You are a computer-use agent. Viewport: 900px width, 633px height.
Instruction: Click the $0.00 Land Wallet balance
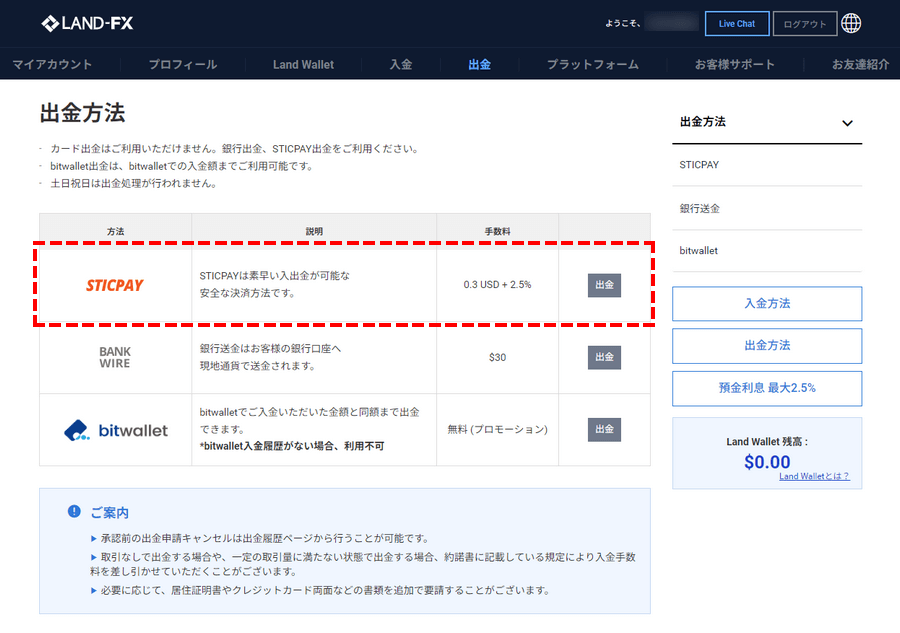767,462
